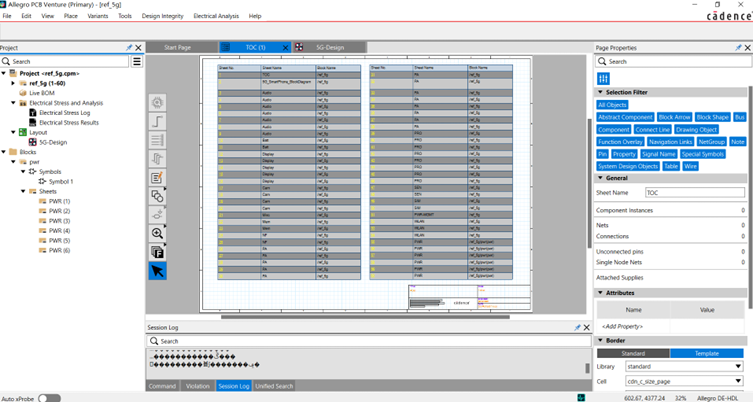Viewport: 753px width, 402px height.
Task: Pin the Project panel
Action: point(129,48)
